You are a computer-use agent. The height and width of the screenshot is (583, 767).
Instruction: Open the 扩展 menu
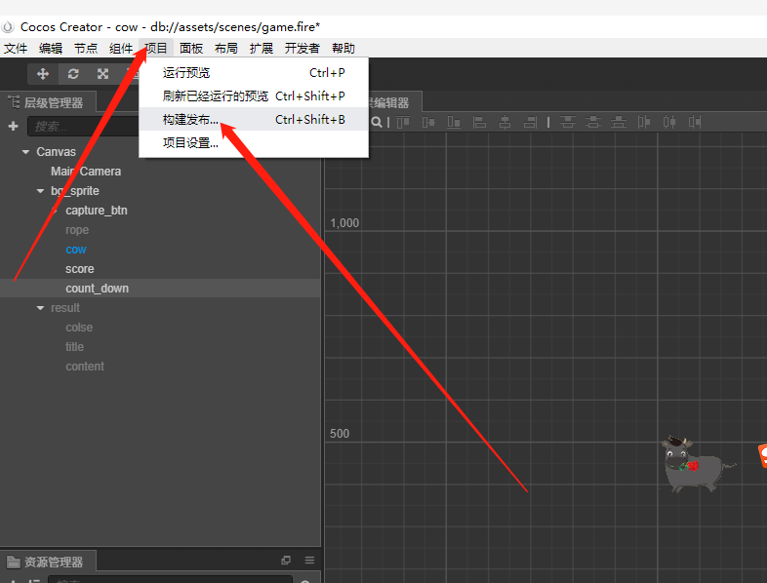click(x=261, y=48)
